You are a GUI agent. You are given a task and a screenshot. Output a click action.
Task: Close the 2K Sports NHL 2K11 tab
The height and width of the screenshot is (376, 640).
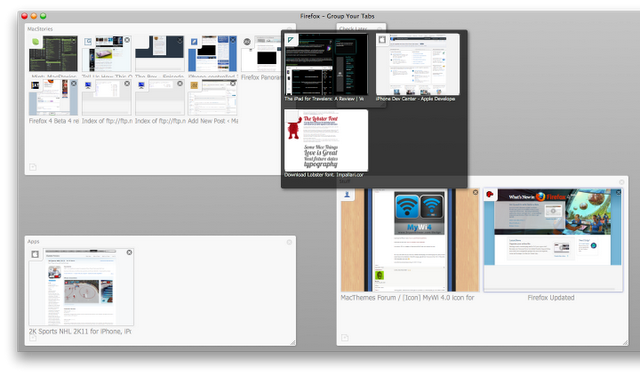pos(129,252)
